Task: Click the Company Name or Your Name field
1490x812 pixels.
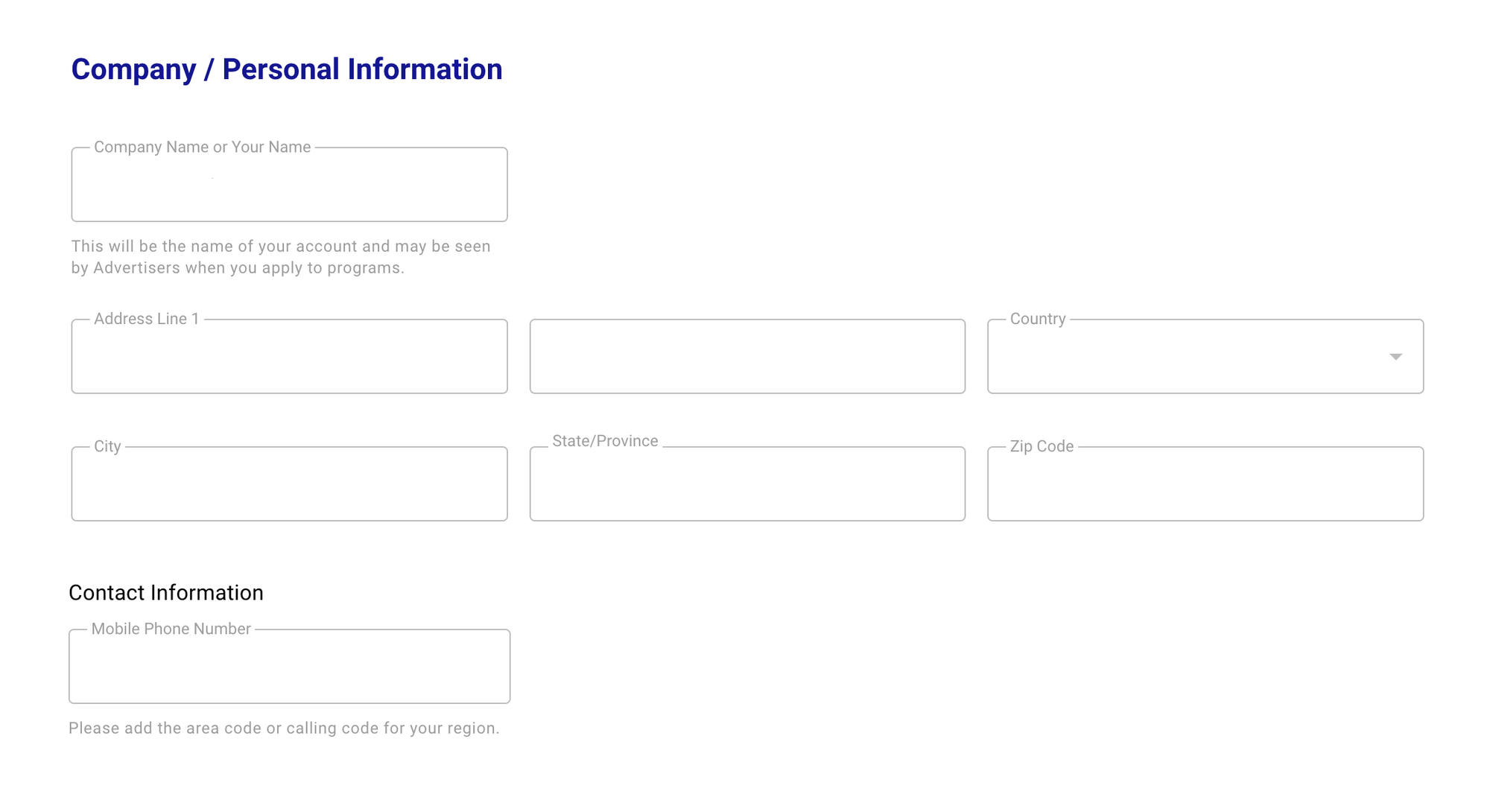Action: [x=289, y=185]
